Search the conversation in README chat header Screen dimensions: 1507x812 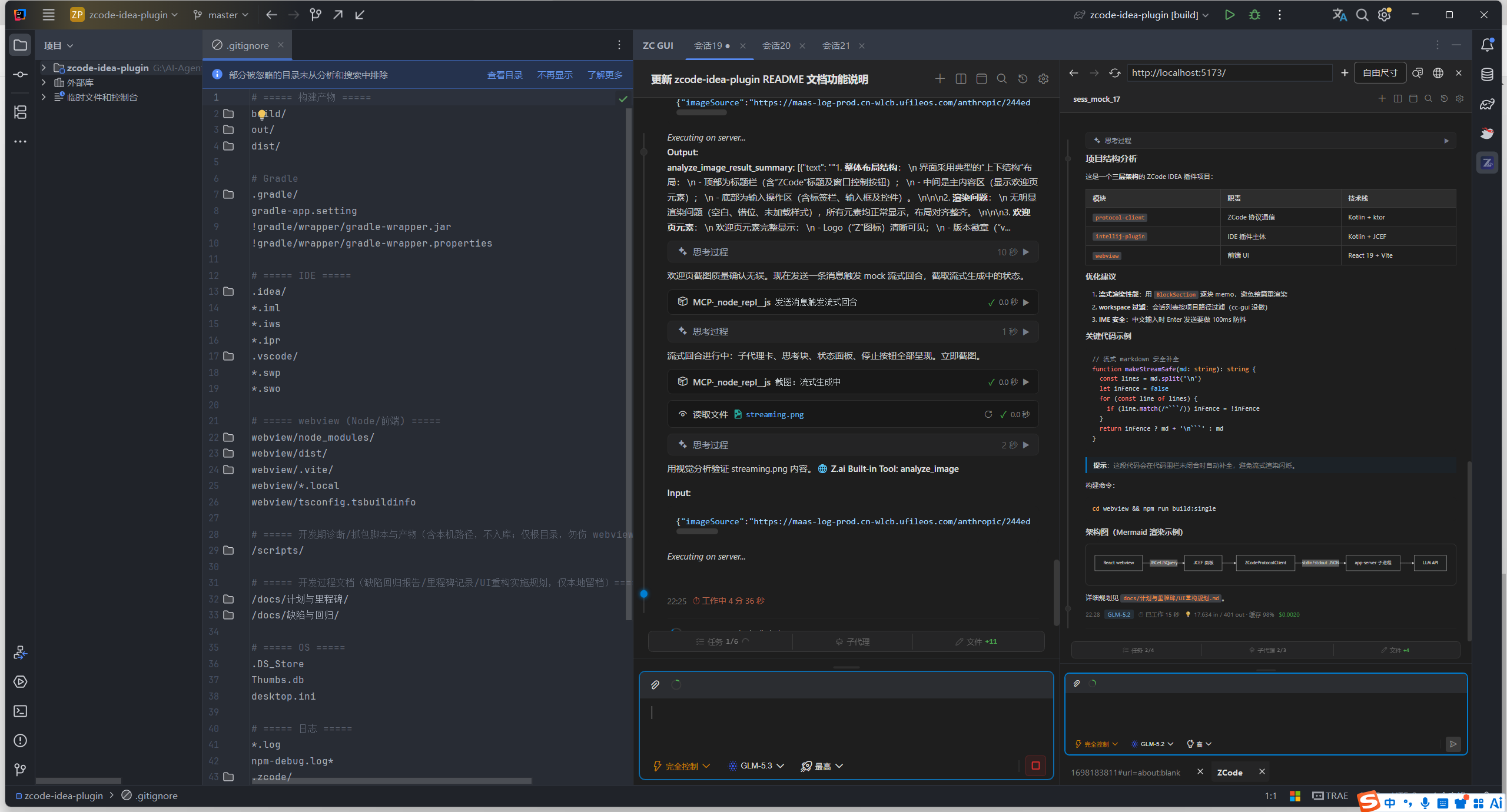(1002, 79)
